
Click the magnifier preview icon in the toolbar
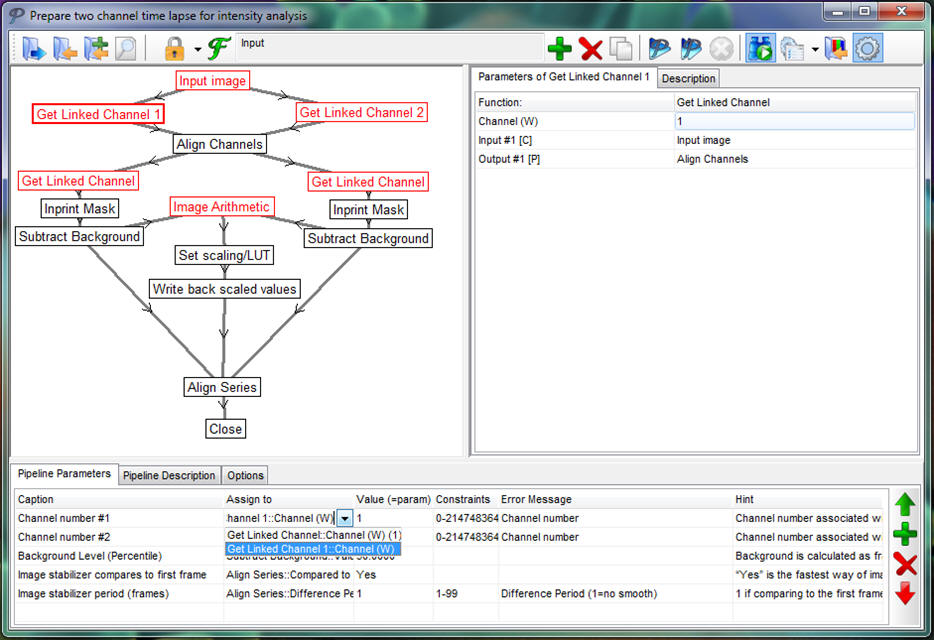[x=126, y=49]
